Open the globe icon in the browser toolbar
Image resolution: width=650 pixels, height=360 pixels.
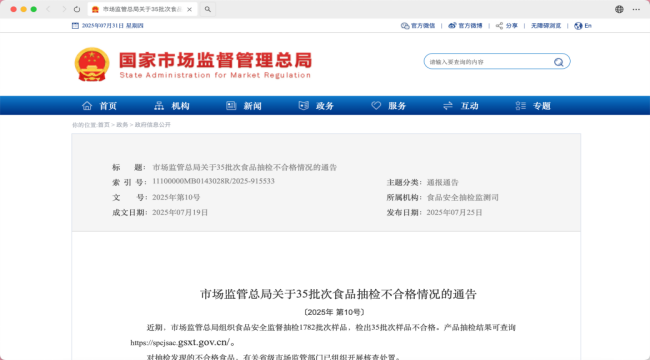[x=619, y=9]
